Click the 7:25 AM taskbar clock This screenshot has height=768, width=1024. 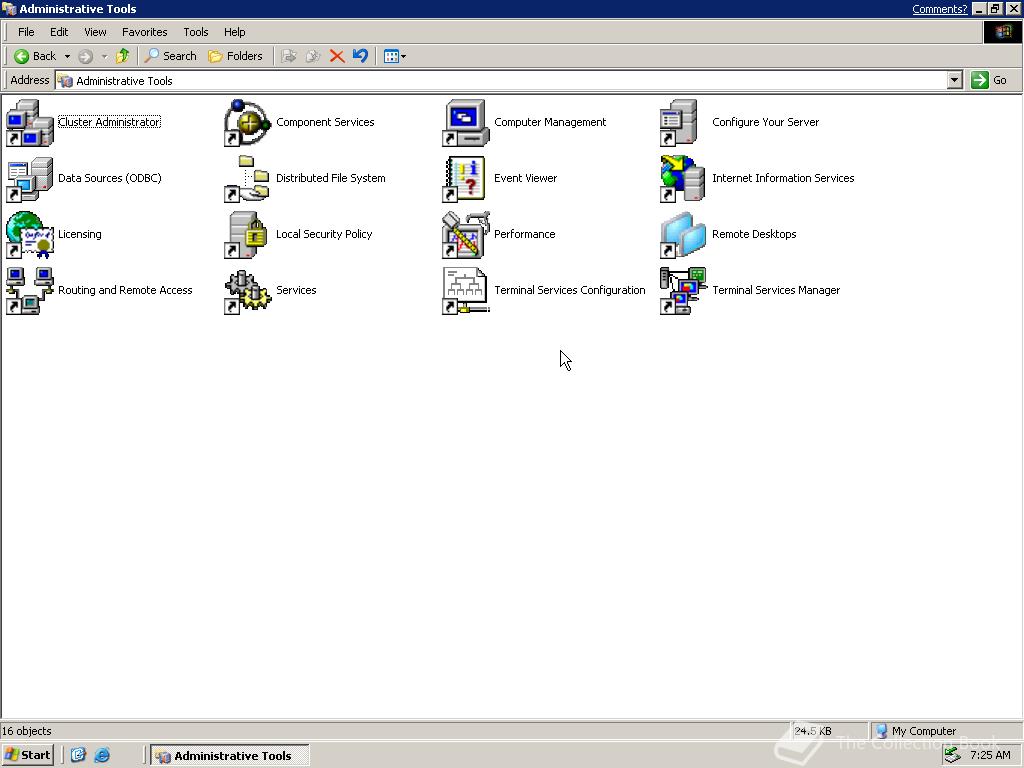[990, 755]
